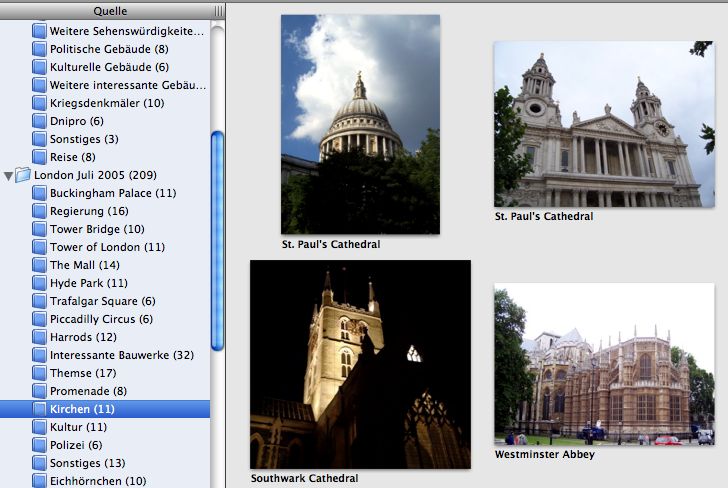Viewport: 728px width, 488px height.
Task: Click the Quelle column header
Action: point(112,11)
